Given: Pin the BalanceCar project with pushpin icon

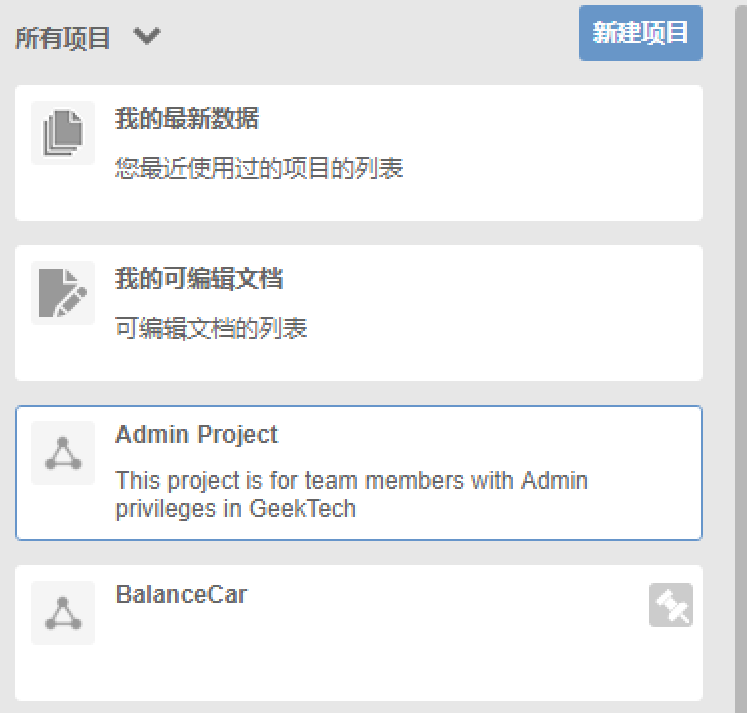Looking at the screenshot, I should click(x=670, y=606).
